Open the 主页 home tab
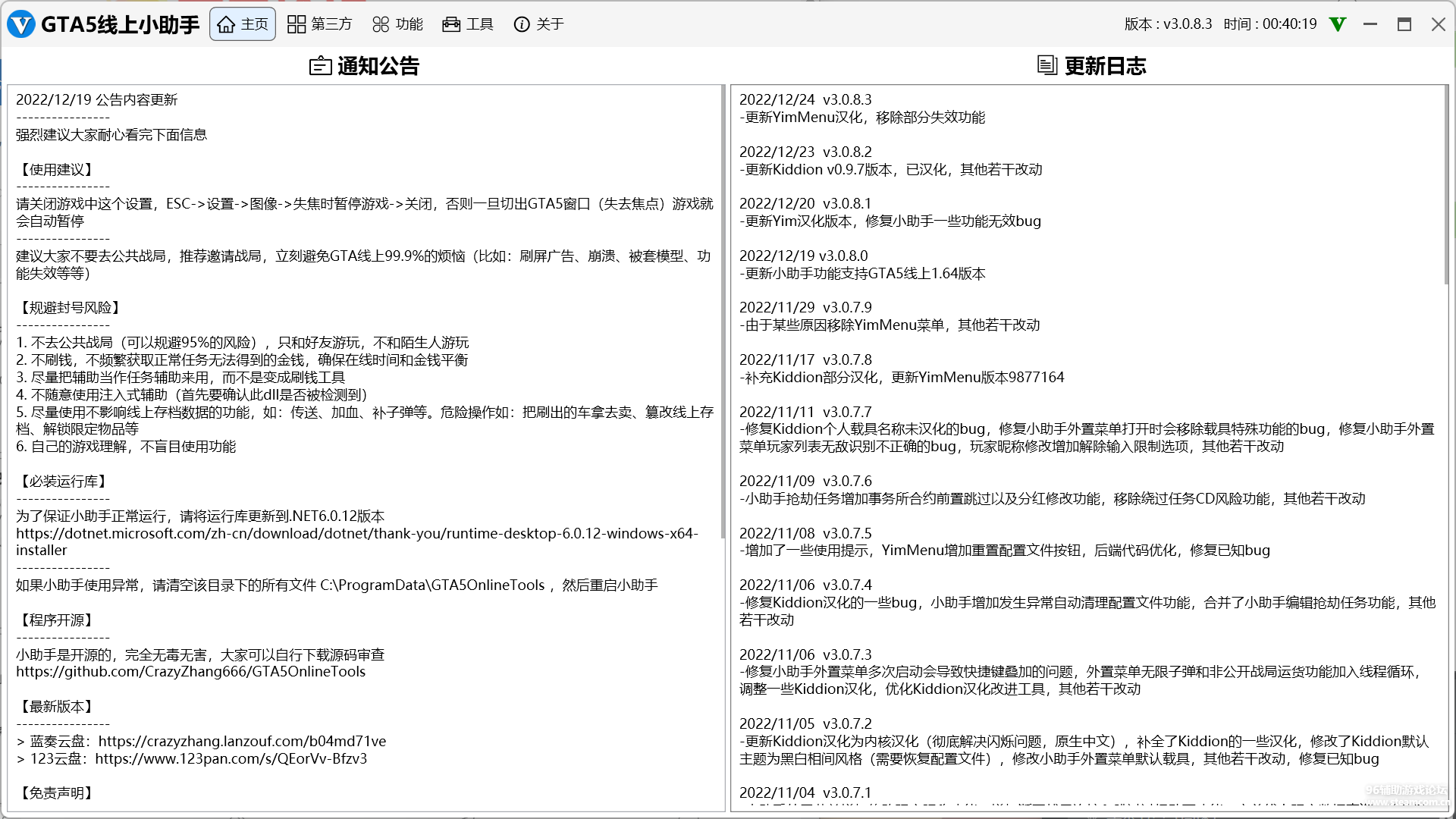The image size is (1456, 819). pos(243,24)
